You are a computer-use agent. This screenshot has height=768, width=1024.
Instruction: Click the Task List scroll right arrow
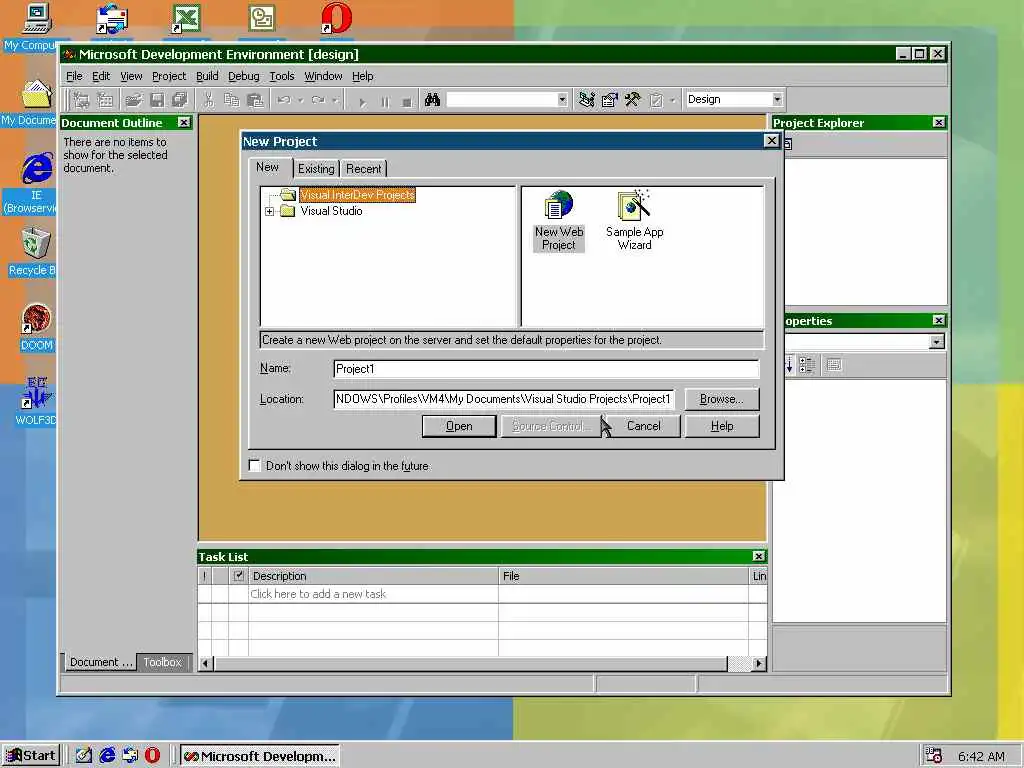pos(758,664)
